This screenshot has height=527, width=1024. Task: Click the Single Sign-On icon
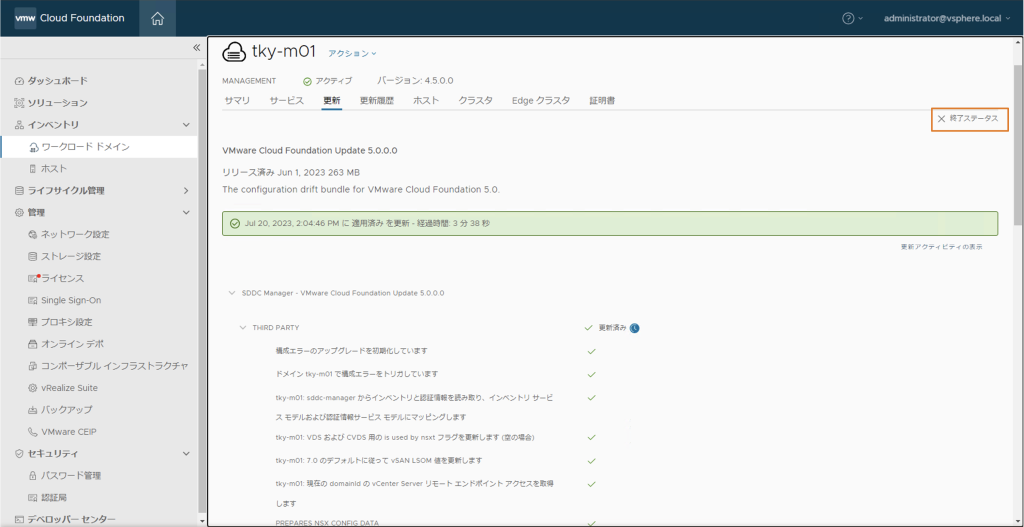coord(33,300)
